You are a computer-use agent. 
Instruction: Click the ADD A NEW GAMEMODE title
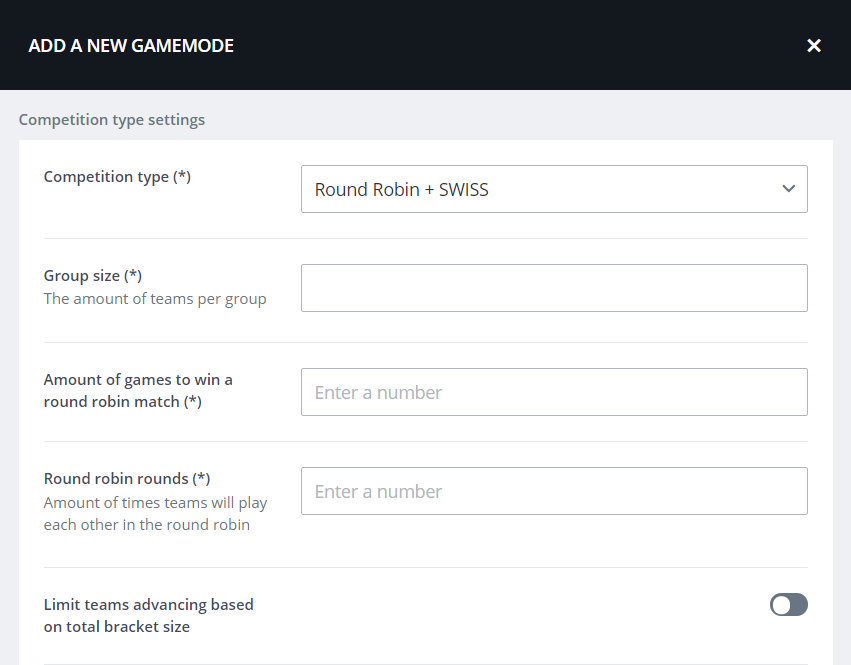(x=131, y=45)
